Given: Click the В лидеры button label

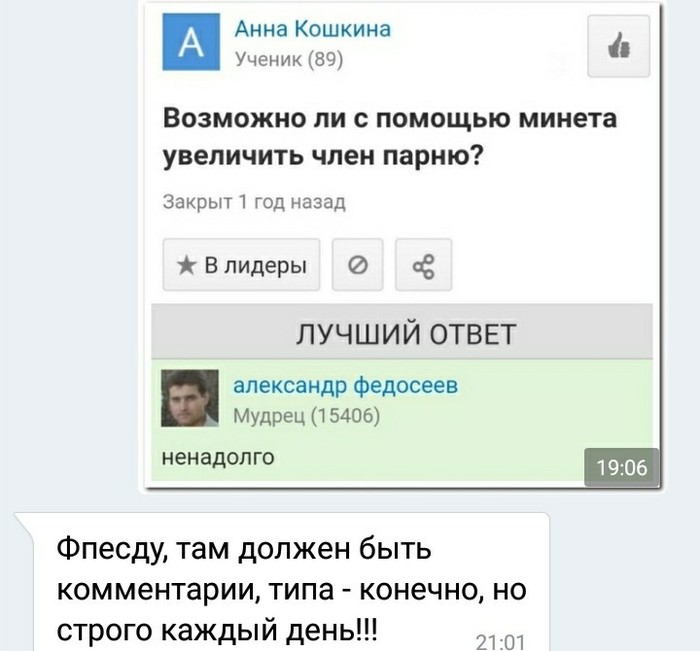Looking at the screenshot, I should coord(255,266).
